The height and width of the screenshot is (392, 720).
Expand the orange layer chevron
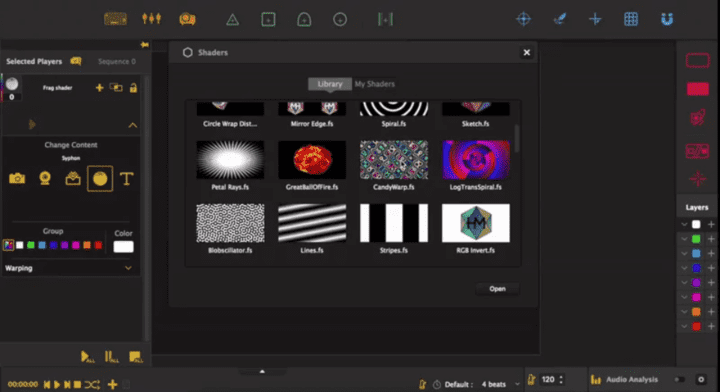click(684, 312)
